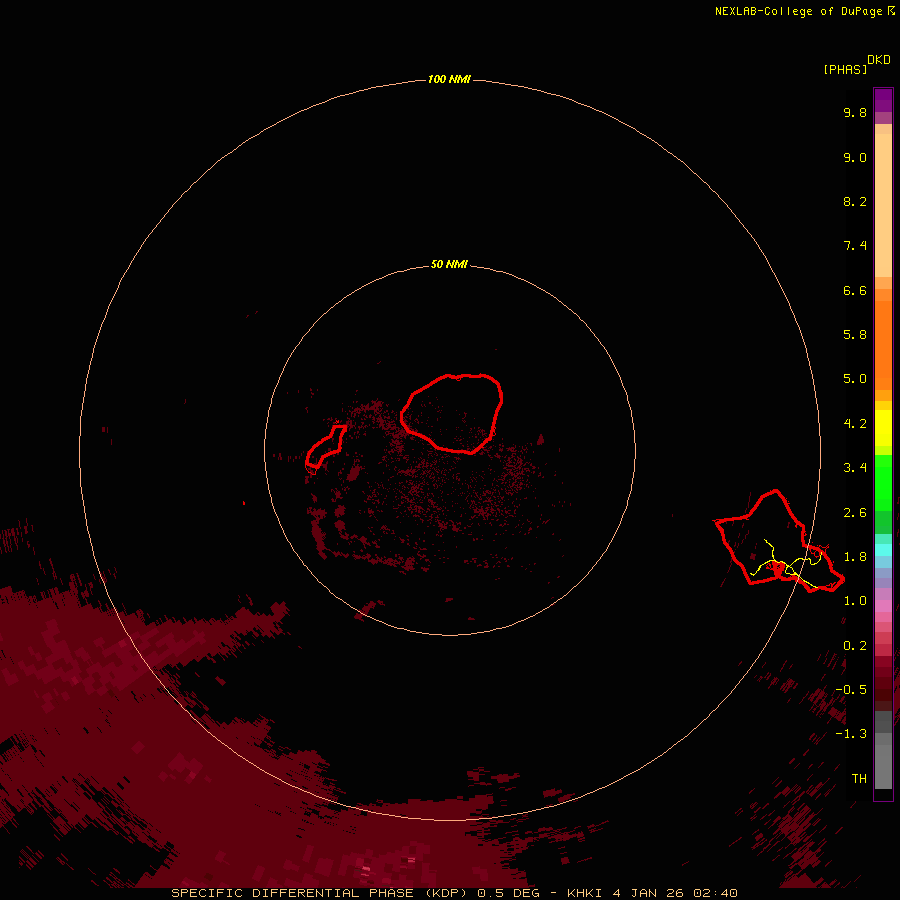Click the eastern island with yellow roads

(779, 542)
